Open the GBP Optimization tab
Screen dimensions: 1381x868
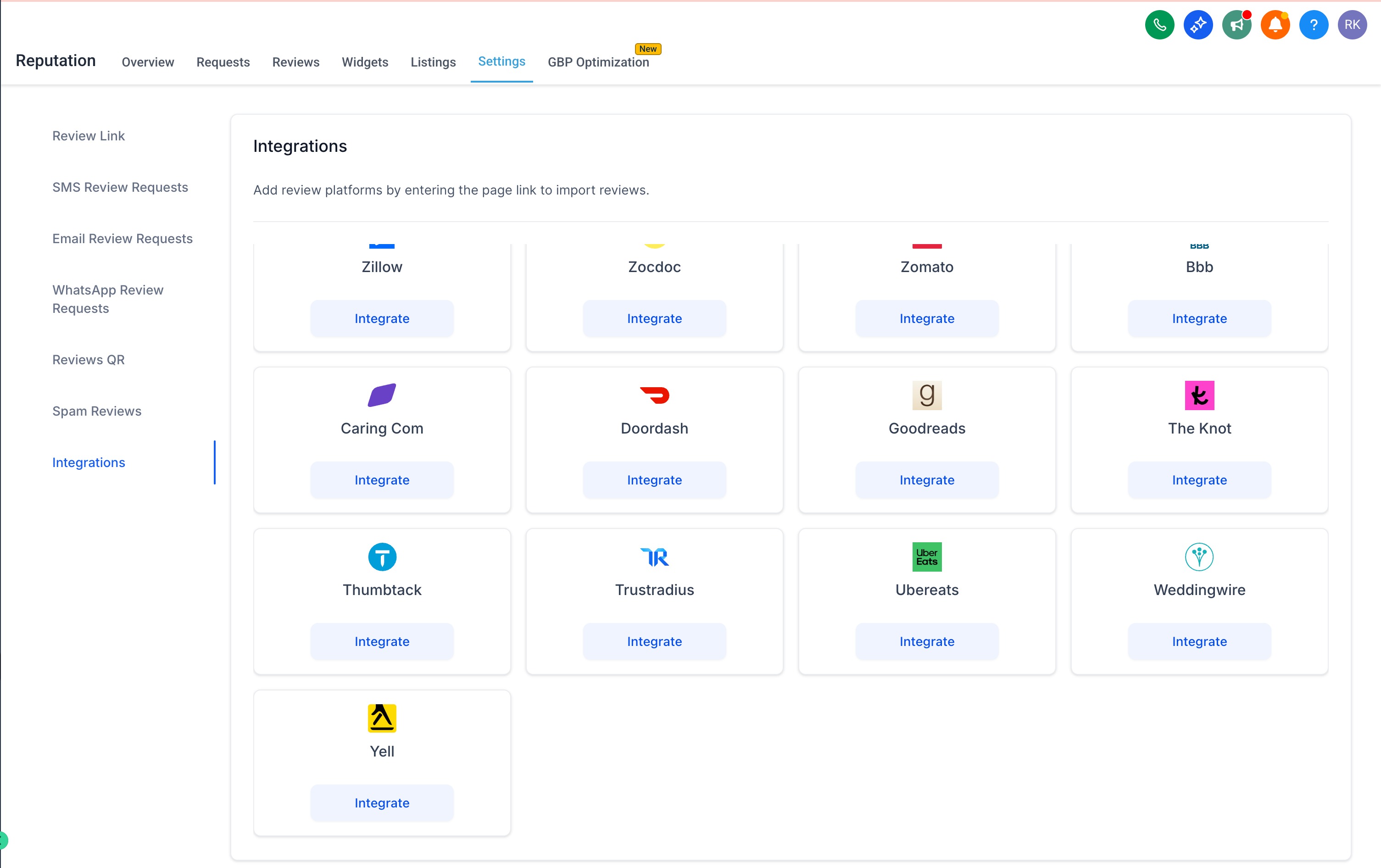coord(598,62)
